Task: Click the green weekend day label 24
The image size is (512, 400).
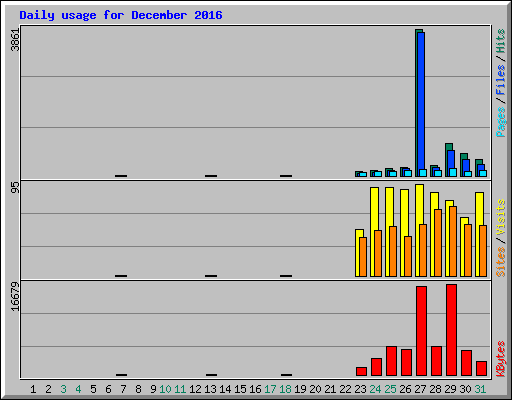Action: [x=375, y=389]
